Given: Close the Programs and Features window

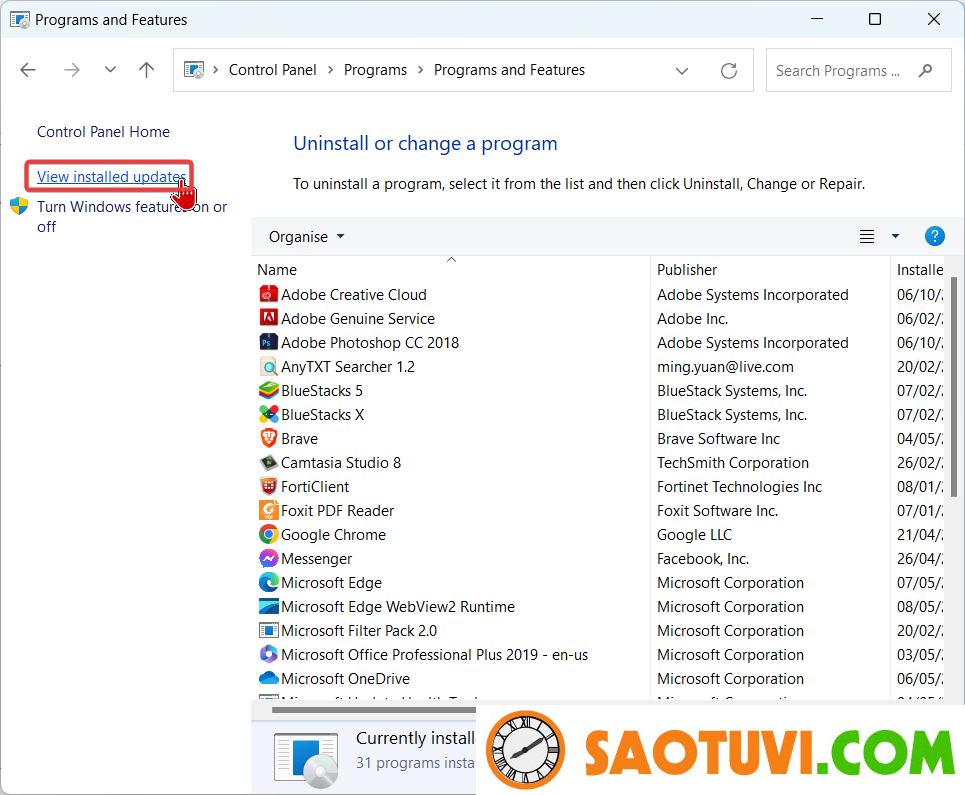Looking at the screenshot, I should [934, 19].
